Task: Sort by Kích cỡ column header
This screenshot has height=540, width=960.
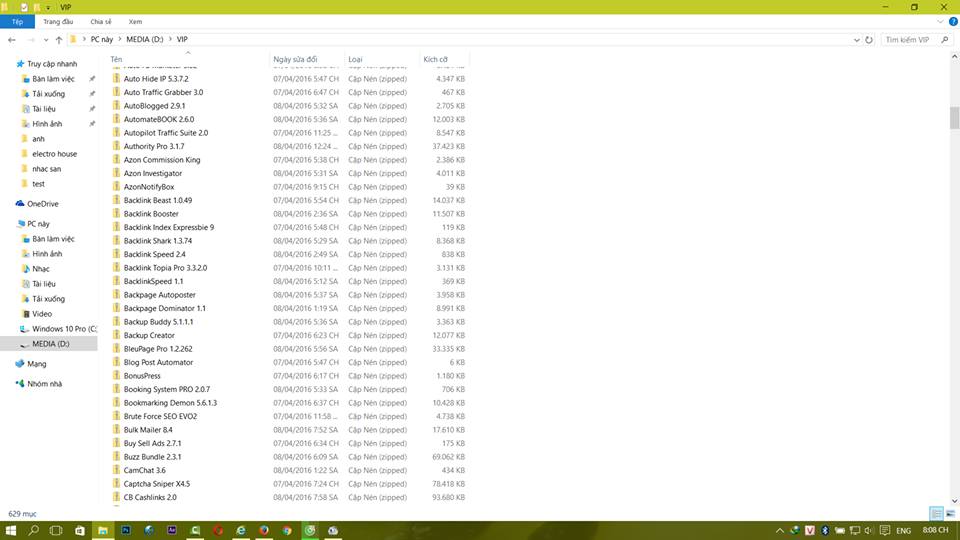Action: click(x=444, y=59)
